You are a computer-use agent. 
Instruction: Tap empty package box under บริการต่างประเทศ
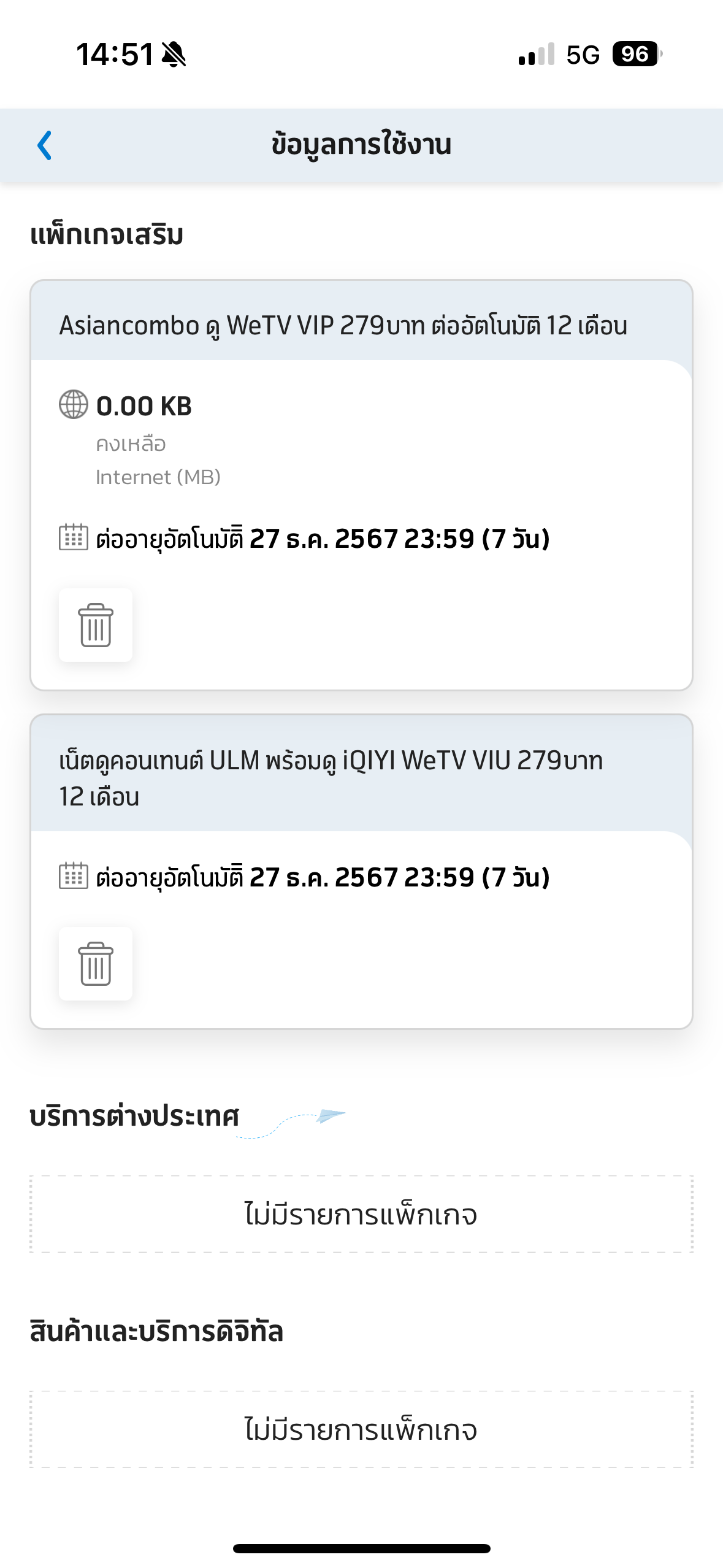[362, 1214]
